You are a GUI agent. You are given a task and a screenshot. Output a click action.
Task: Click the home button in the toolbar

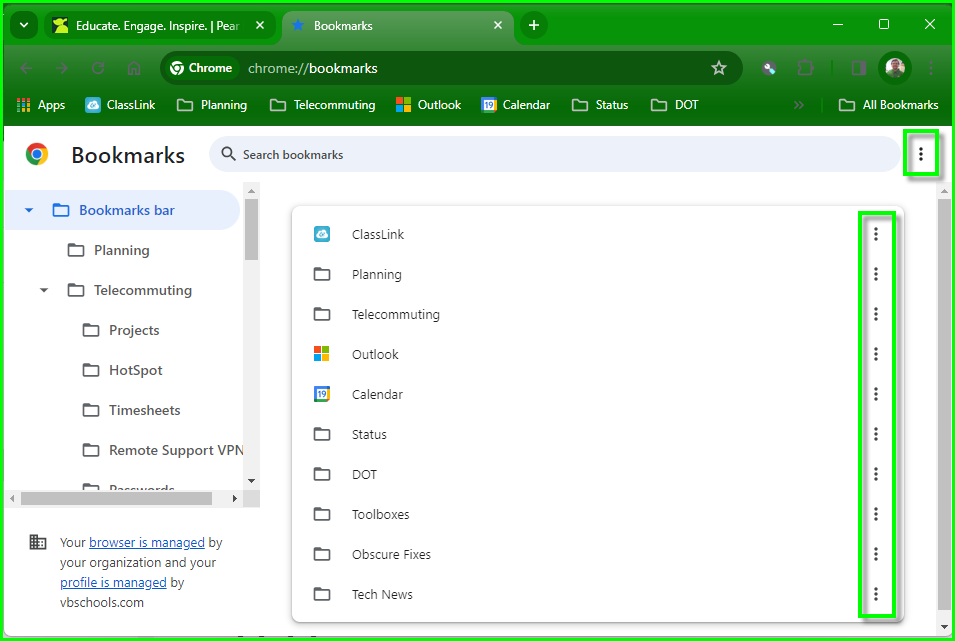pyautogui.click(x=134, y=68)
